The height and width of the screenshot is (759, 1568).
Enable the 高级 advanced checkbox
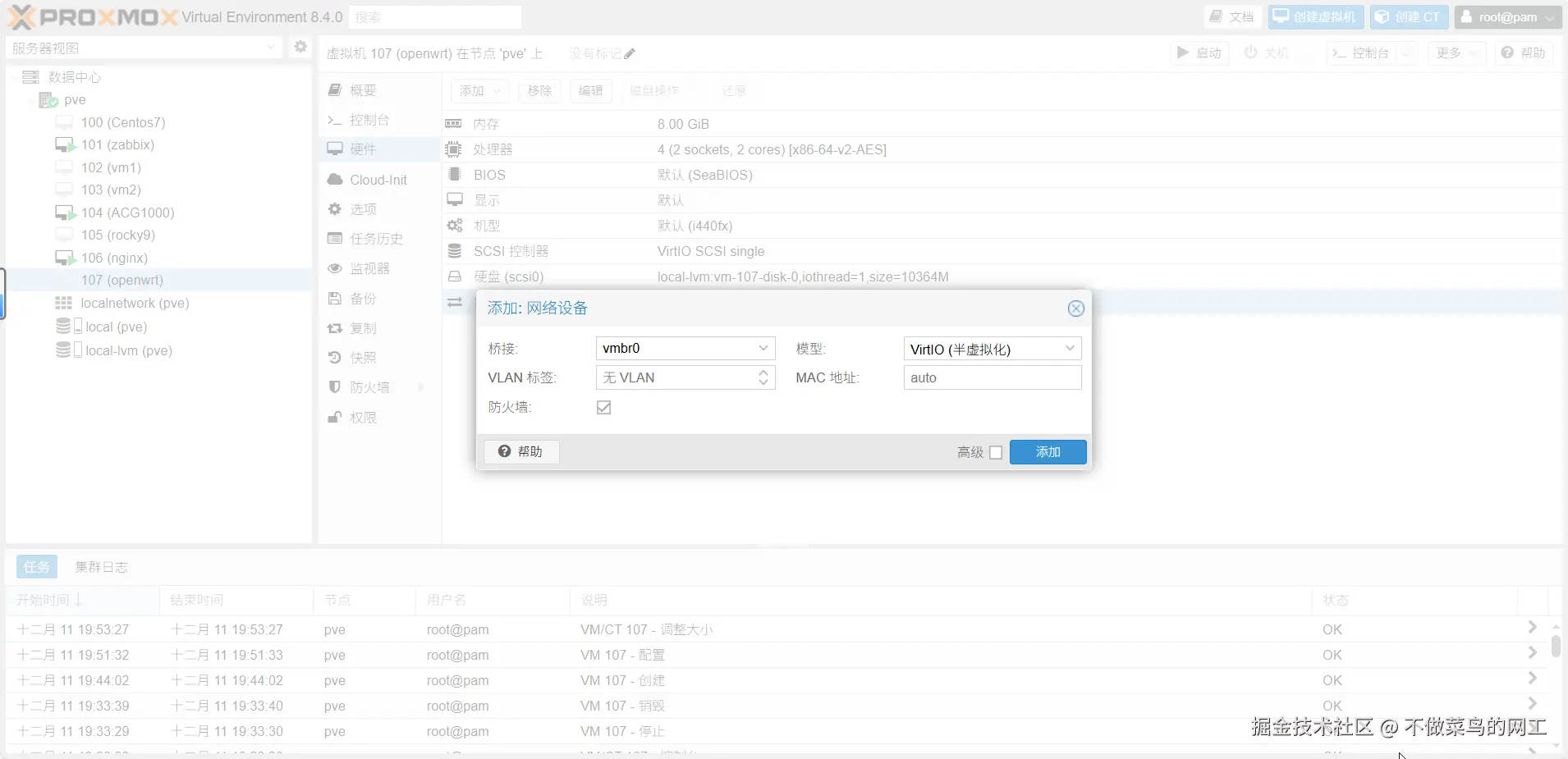click(x=996, y=452)
